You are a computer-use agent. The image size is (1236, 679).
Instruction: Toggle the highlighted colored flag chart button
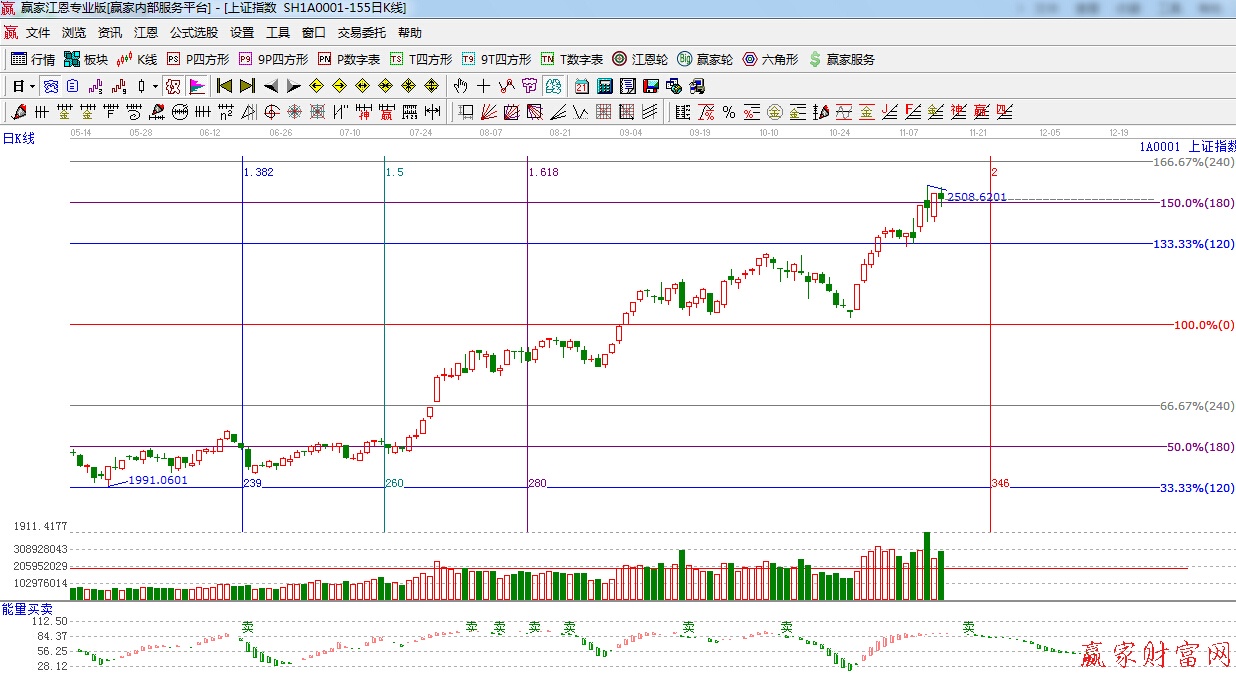tap(196, 85)
